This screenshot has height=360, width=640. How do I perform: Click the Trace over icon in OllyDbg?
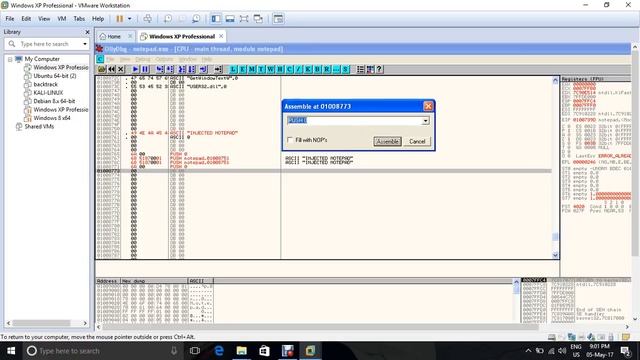192,69
